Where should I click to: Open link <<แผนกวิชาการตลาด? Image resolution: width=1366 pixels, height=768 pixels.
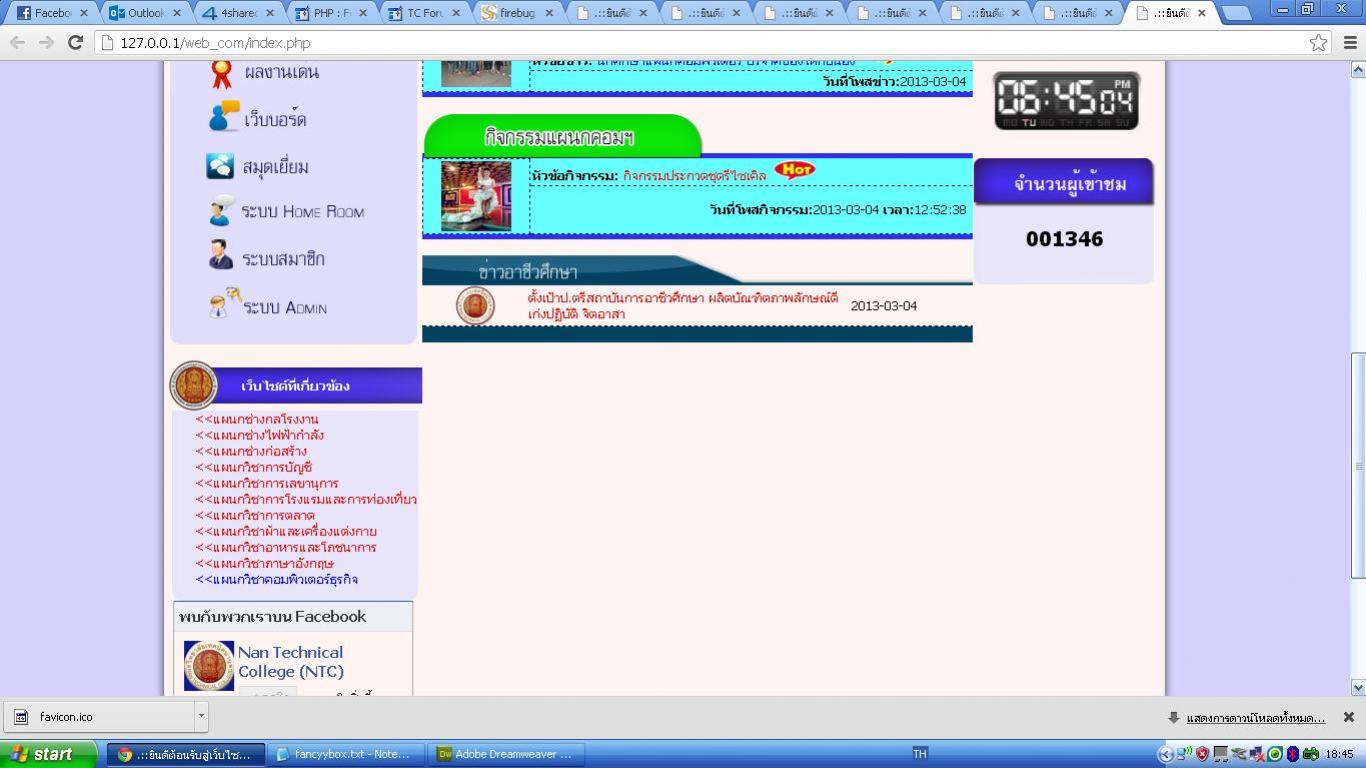(x=255, y=515)
